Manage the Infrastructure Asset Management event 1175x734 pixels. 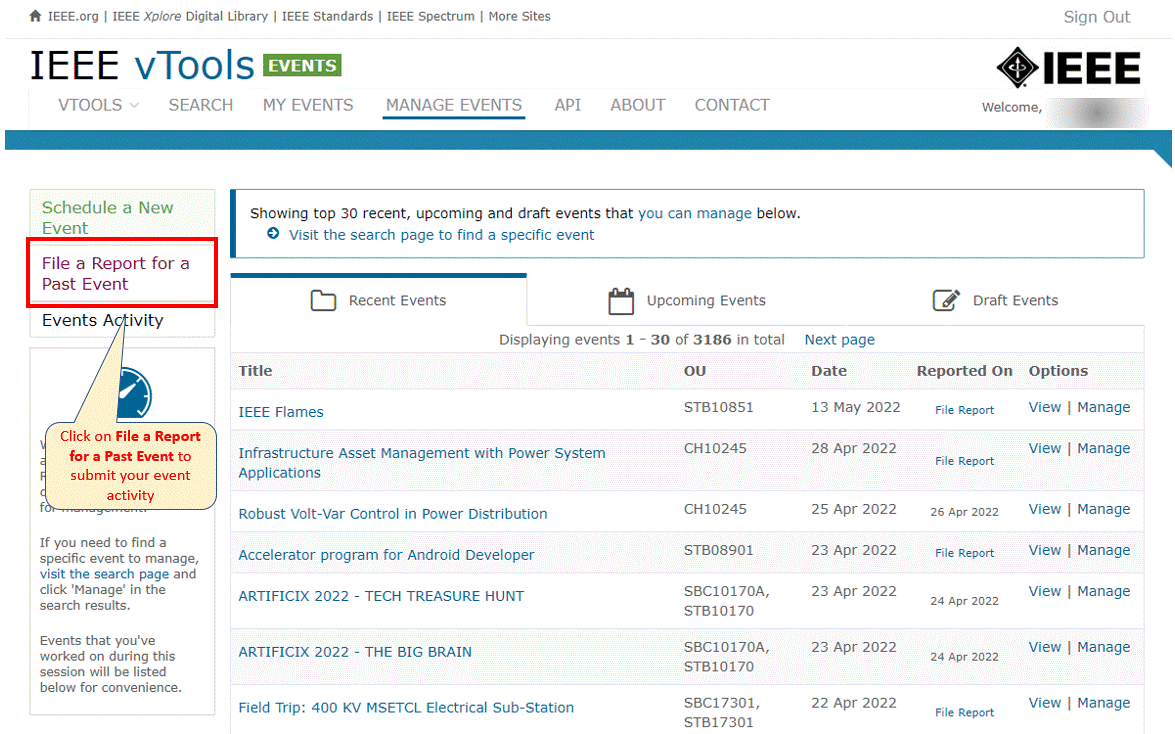click(1103, 448)
